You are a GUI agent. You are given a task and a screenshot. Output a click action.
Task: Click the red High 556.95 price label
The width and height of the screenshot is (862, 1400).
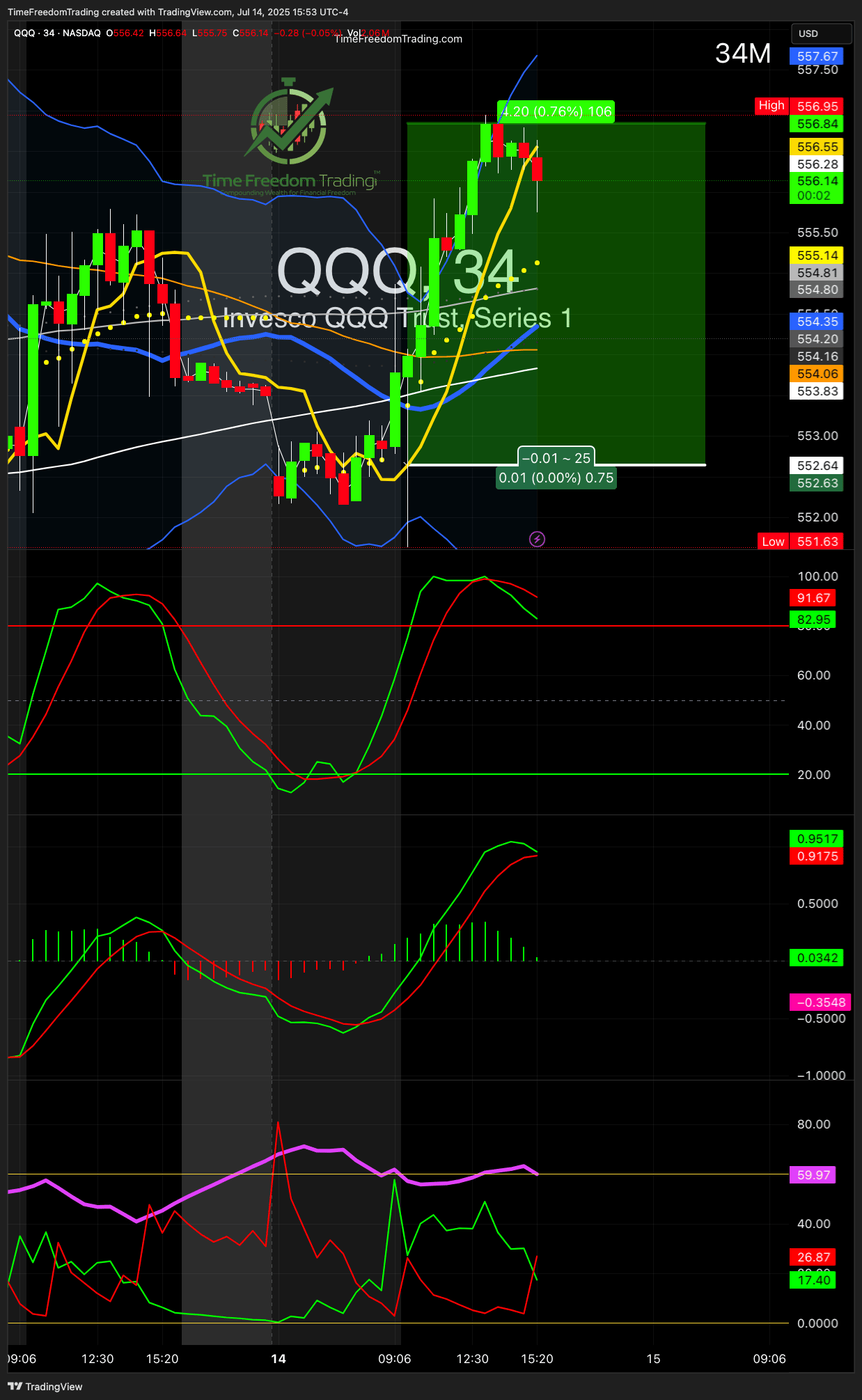[799, 106]
